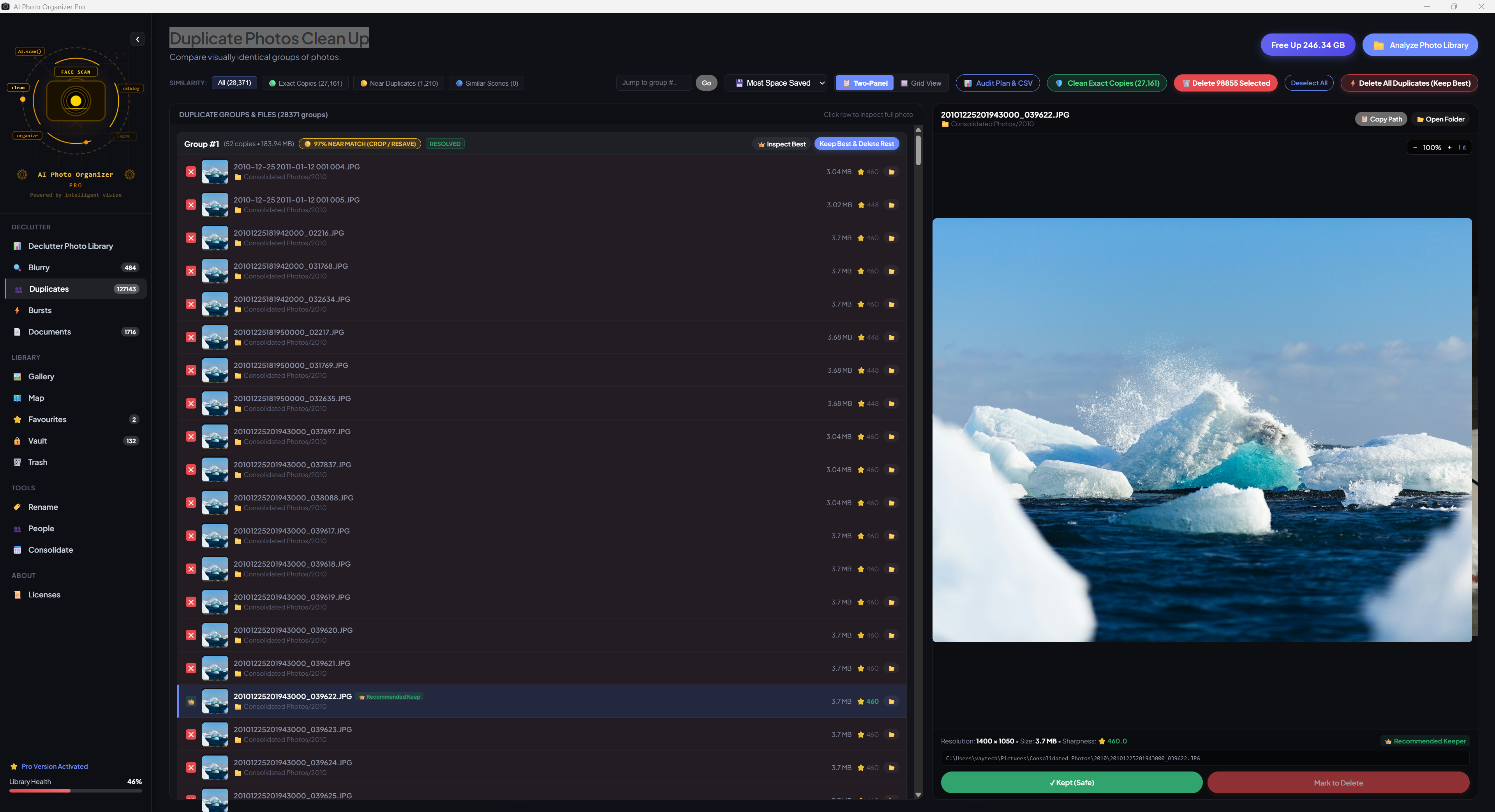Open the Trash

[x=76, y=463]
